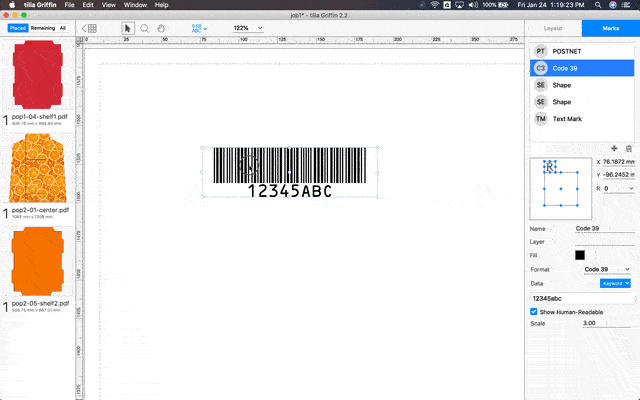Image resolution: width=640 pixels, height=400 pixels.
Task: Open the 122% zoom level dropdown
Action: (x=247, y=28)
